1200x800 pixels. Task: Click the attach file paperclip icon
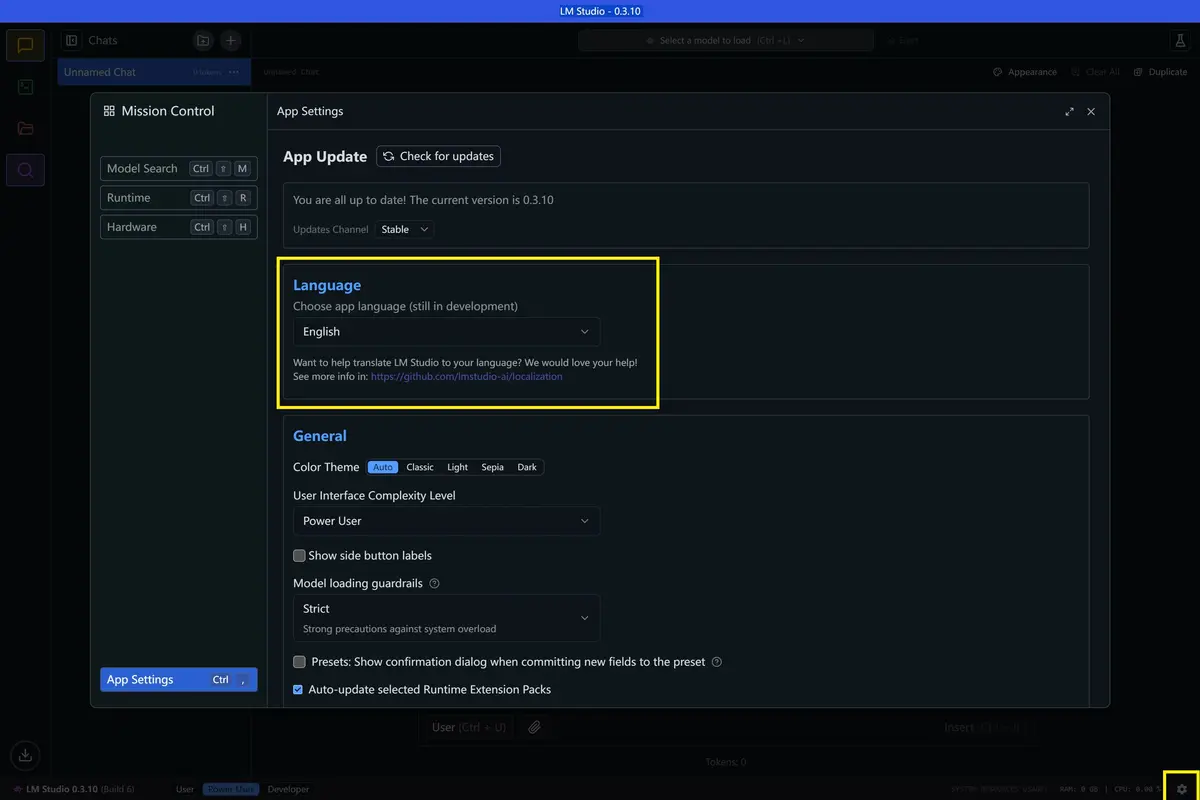[x=535, y=728]
